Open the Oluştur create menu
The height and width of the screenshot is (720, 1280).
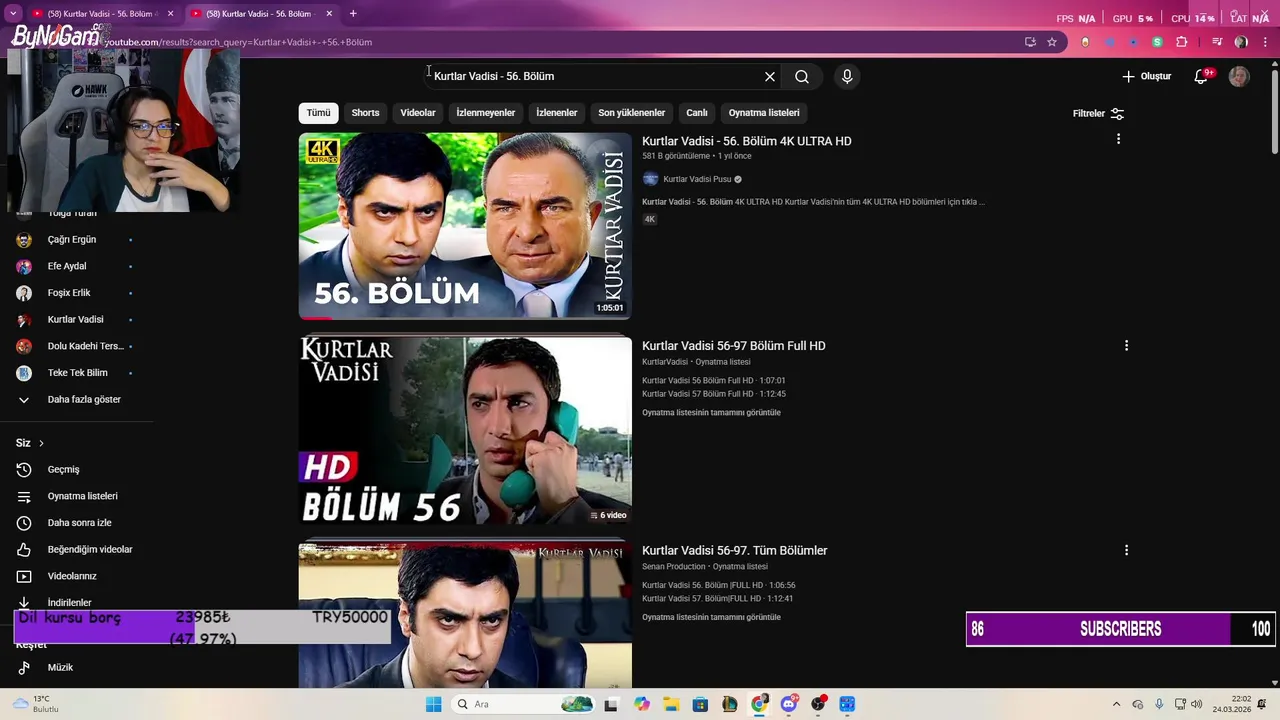1146,76
